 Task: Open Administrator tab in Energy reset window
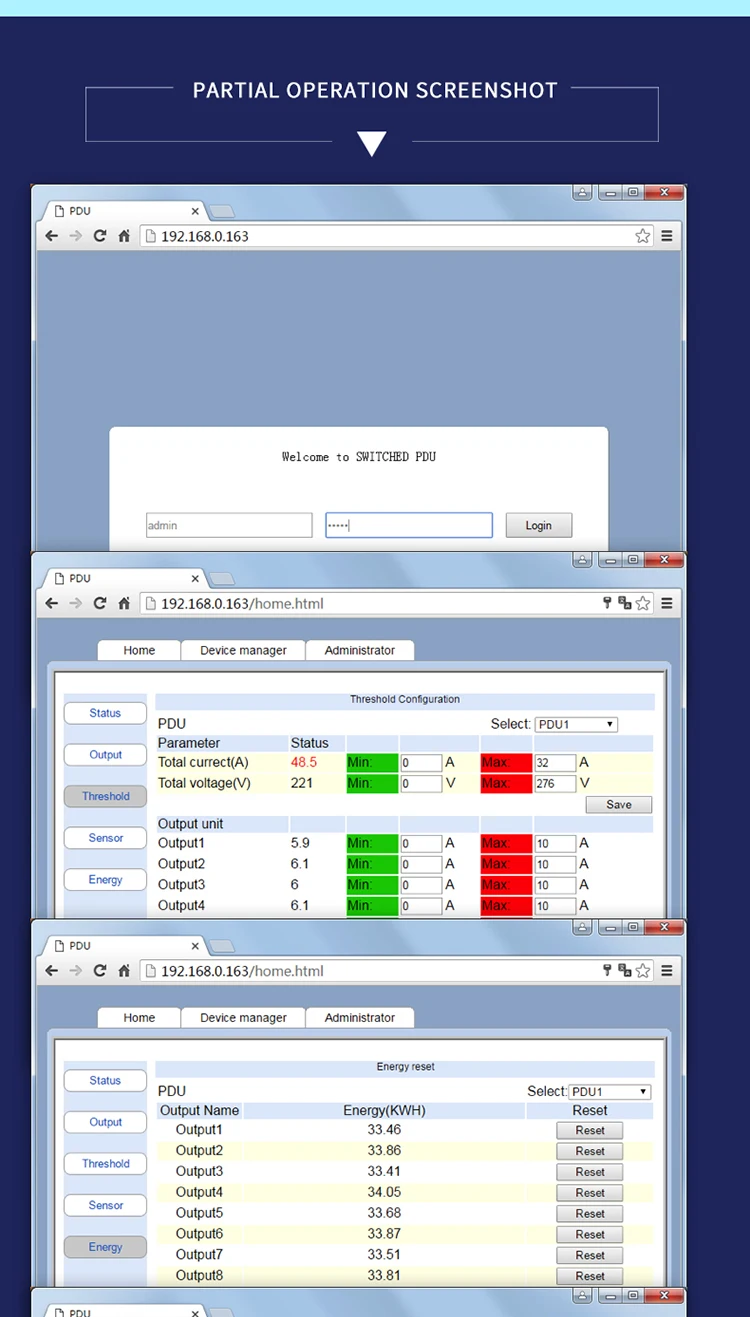pyautogui.click(x=360, y=1017)
